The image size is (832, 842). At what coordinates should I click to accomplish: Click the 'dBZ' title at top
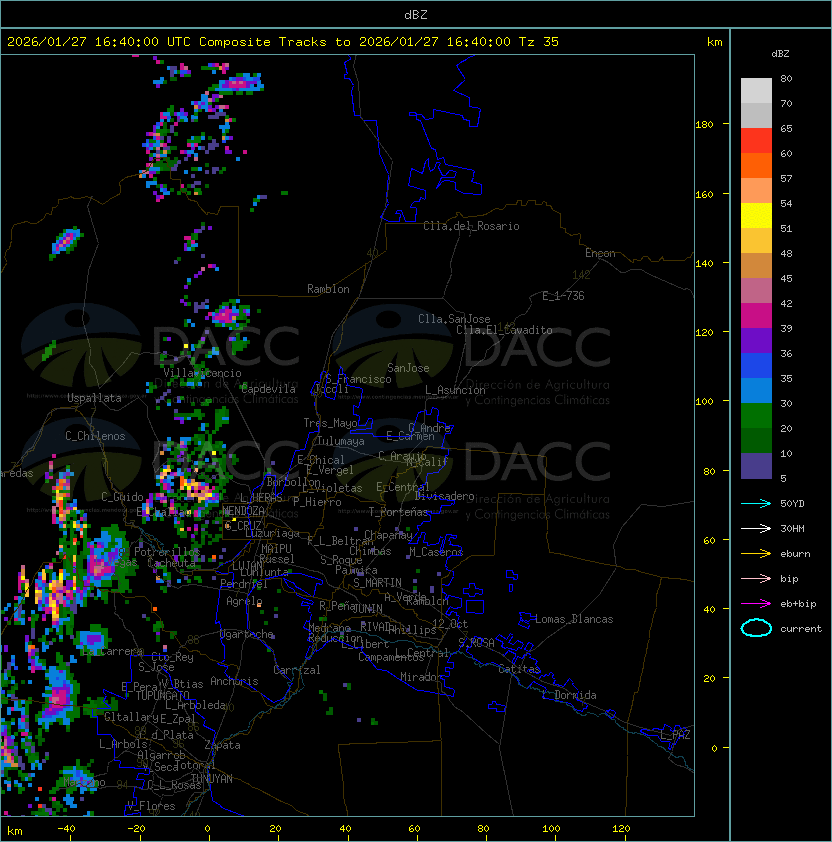(x=416, y=14)
